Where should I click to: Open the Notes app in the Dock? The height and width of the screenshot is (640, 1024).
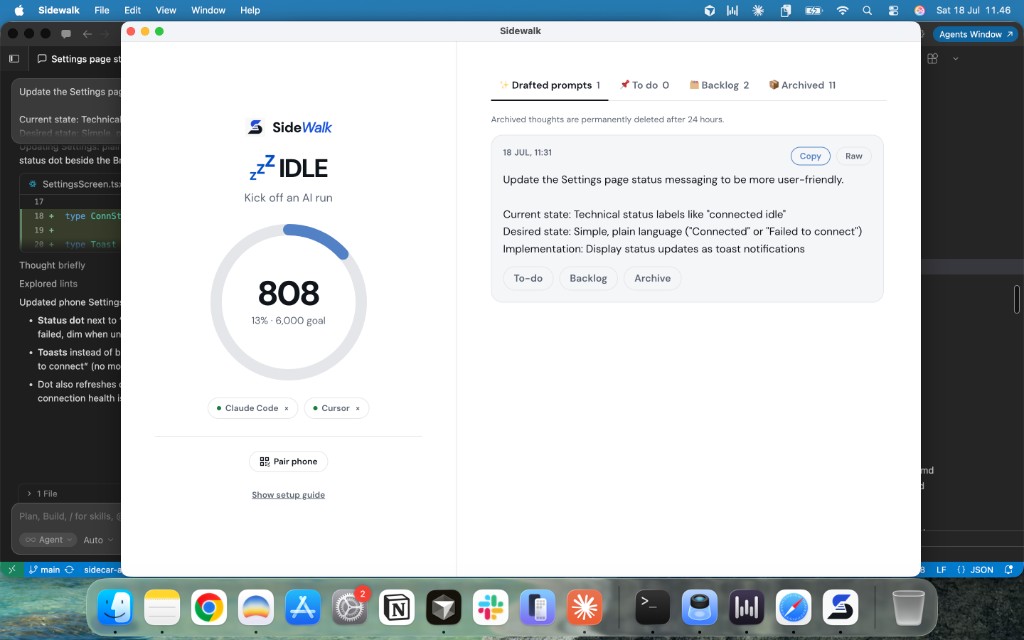162,607
